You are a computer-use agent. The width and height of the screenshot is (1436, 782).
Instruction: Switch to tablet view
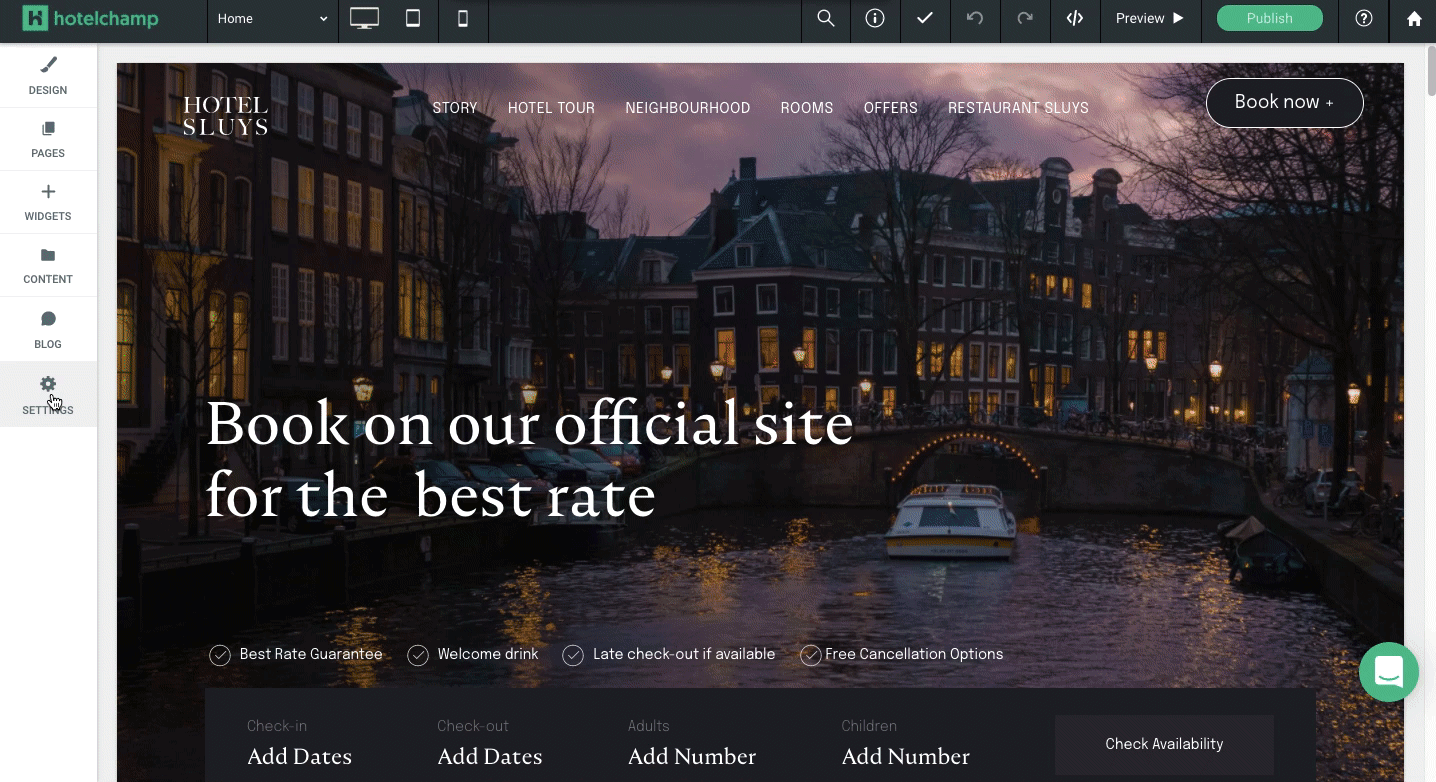pyautogui.click(x=413, y=18)
